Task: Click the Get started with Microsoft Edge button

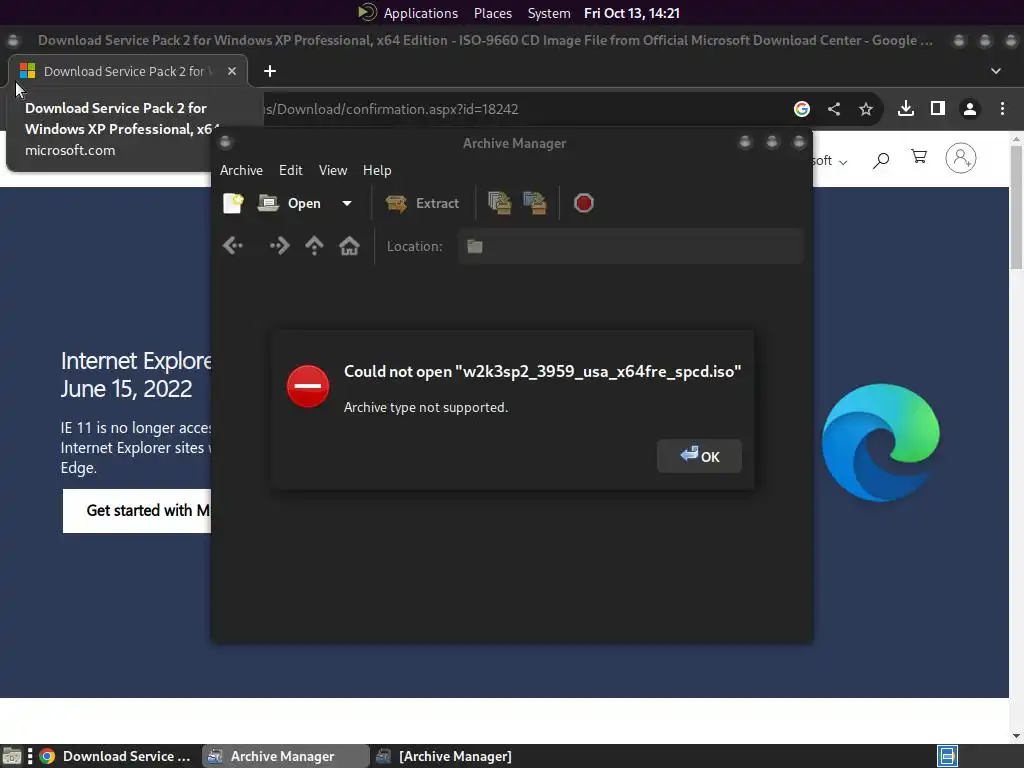Action: (137, 511)
